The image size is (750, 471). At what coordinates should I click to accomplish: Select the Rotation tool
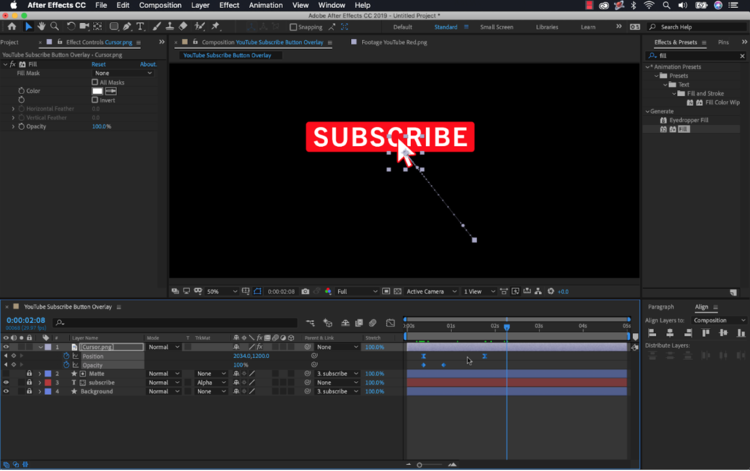pos(71,27)
